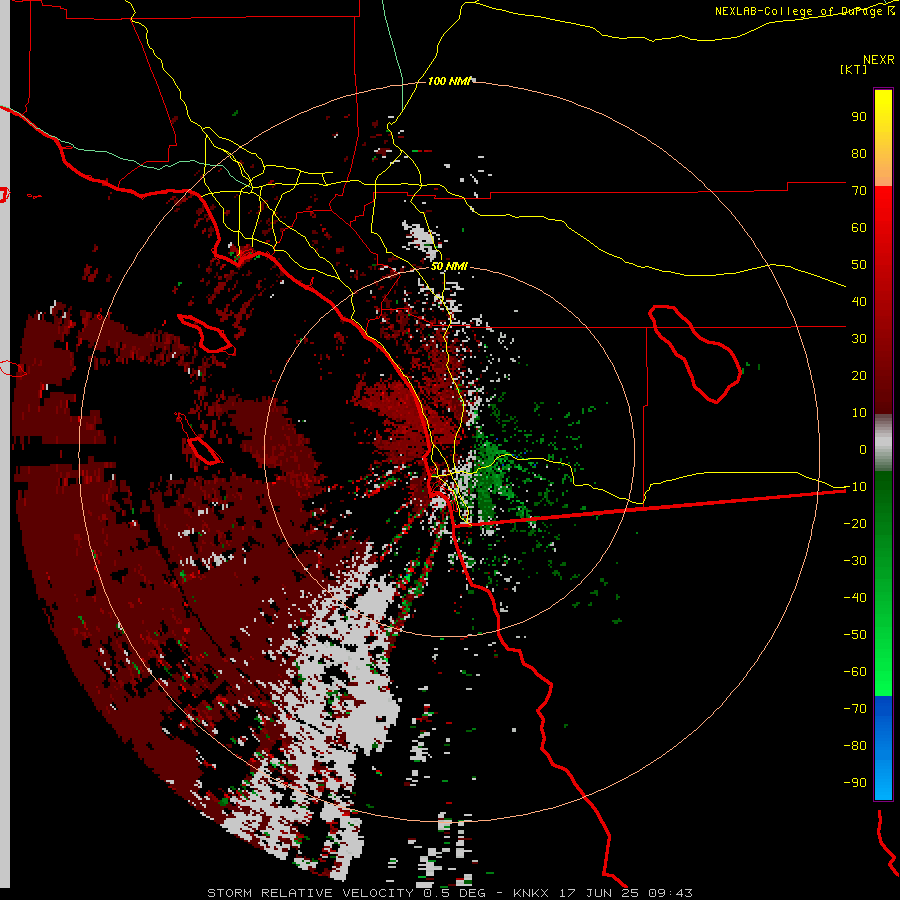
Task: Click the 50 NMI range ring label
Action: click(449, 266)
